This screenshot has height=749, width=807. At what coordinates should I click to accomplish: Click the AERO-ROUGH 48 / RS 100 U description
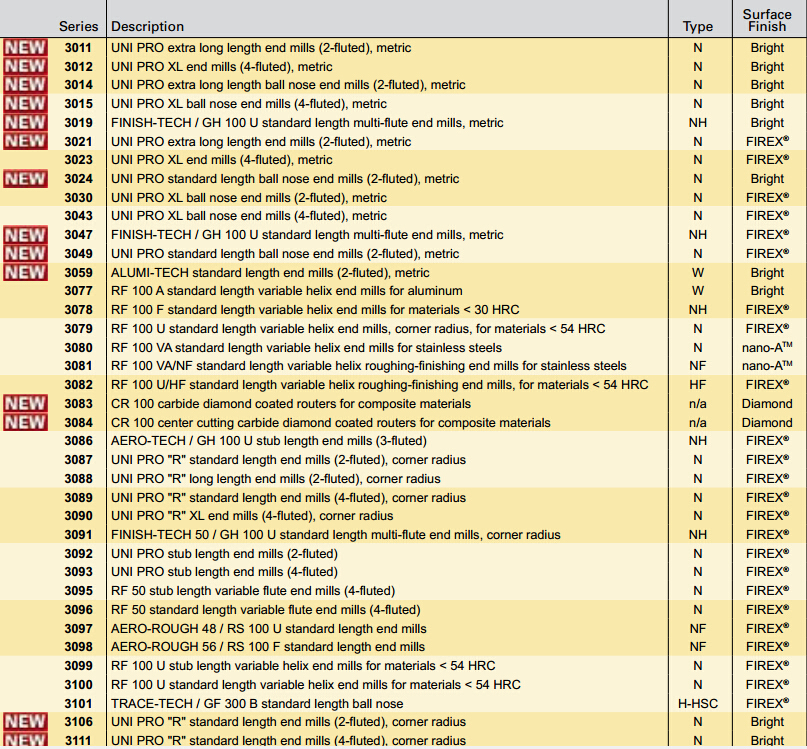269,629
